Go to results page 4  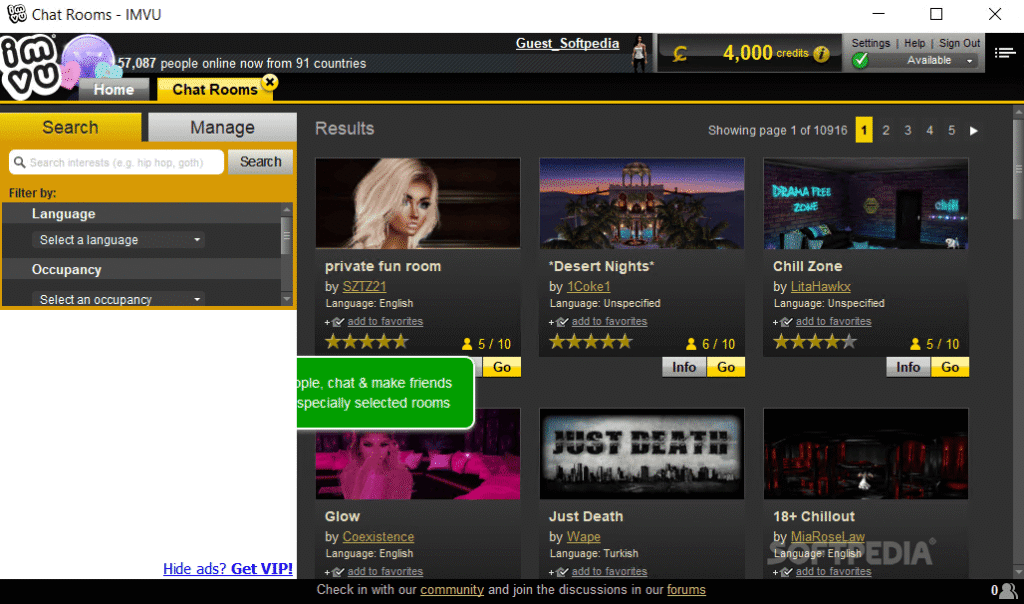930,131
